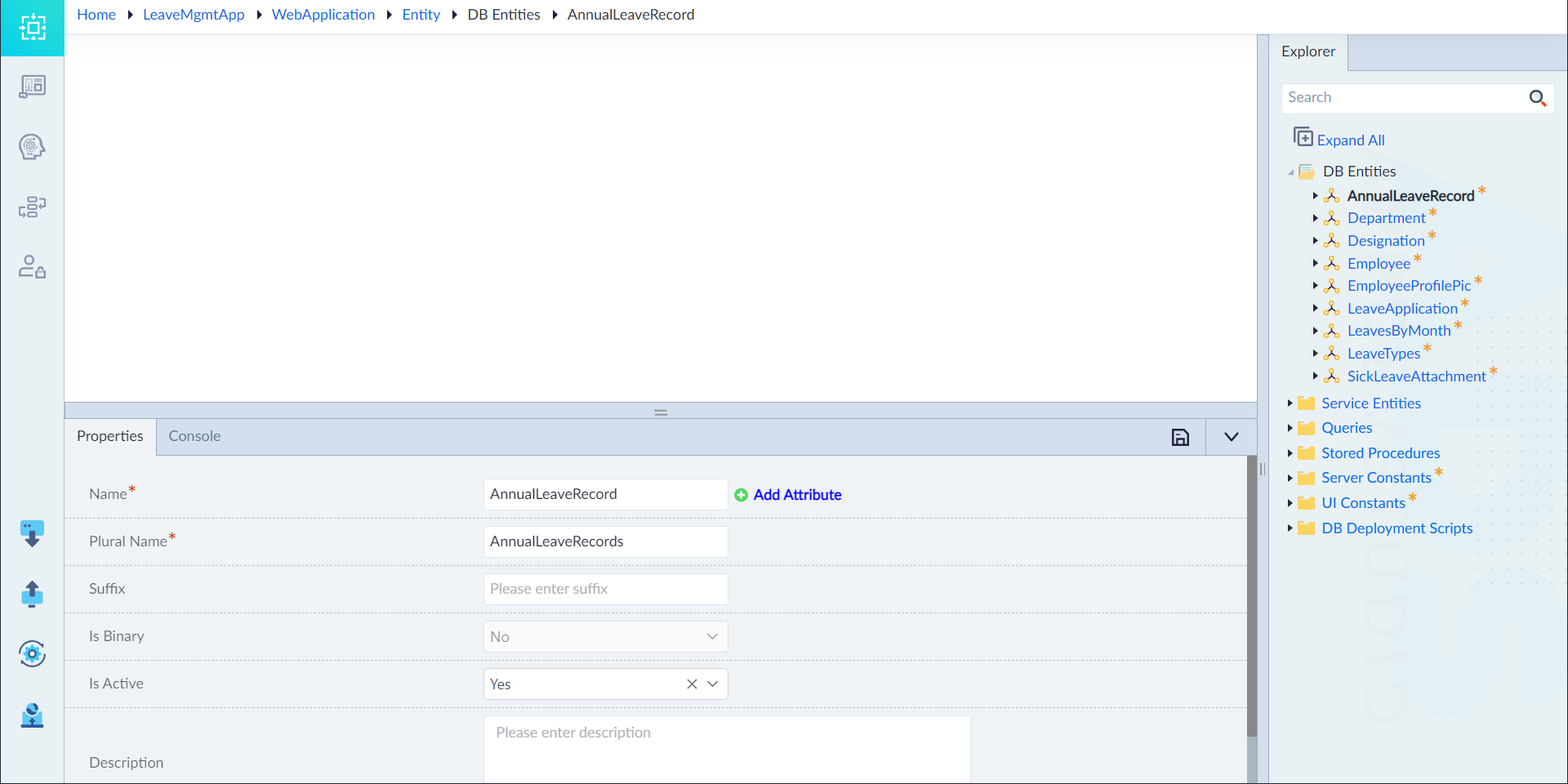Expand the Department tree arrow
Image resolution: width=1568 pixels, height=784 pixels.
1315,218
